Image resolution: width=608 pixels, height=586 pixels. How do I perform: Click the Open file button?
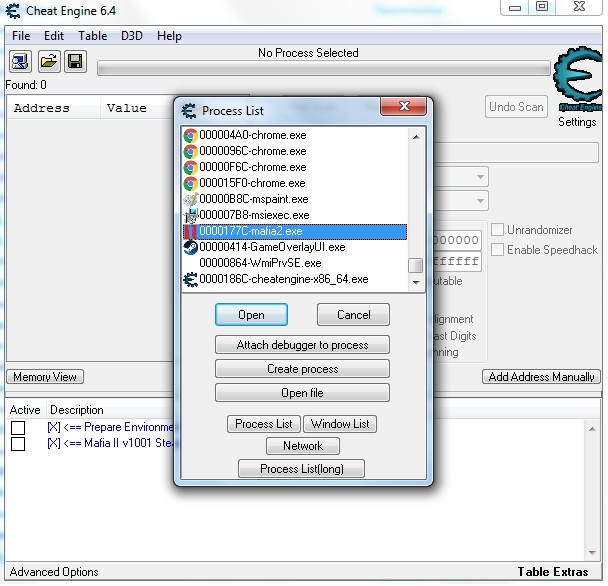pos(302,393)
